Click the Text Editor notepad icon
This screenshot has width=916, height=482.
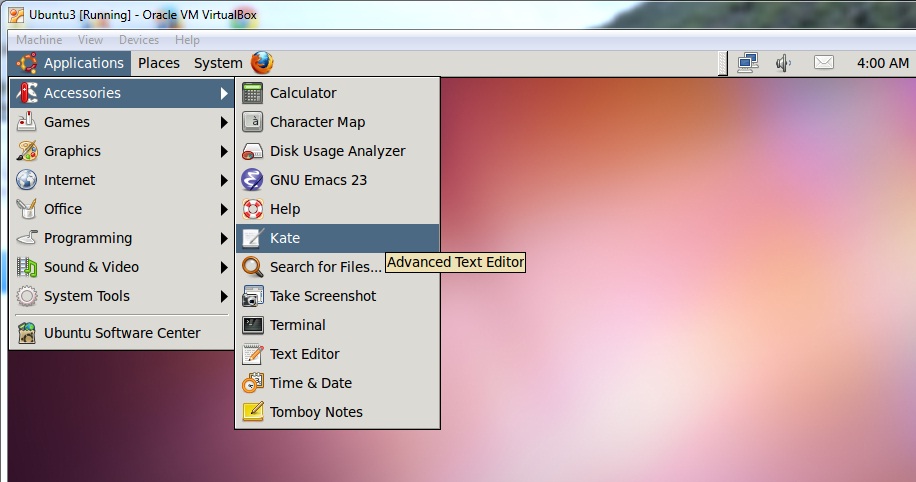(252, 353)
